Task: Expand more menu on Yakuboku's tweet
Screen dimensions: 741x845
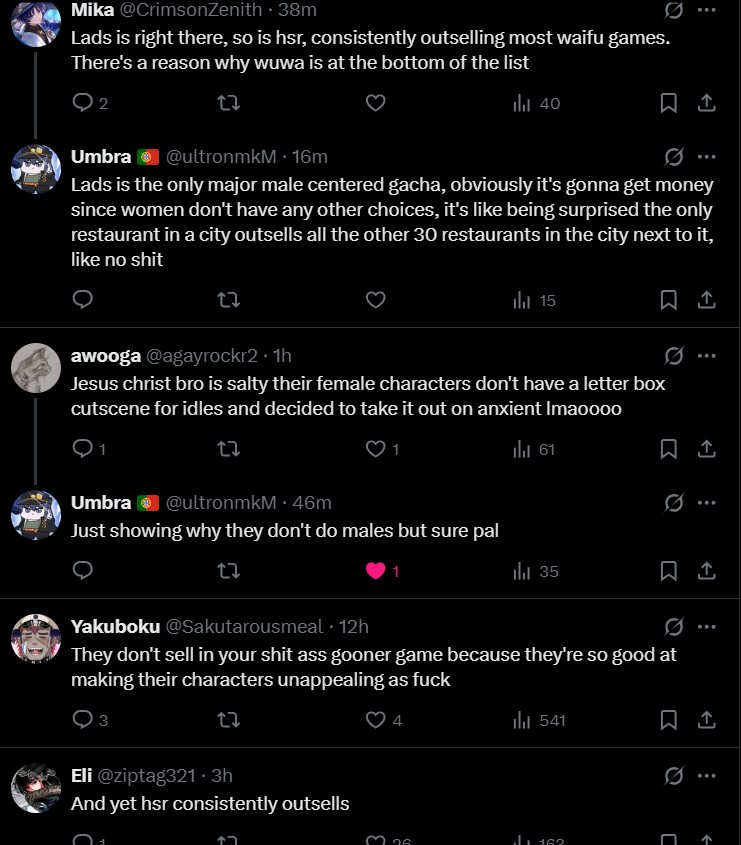Action: 706,627
